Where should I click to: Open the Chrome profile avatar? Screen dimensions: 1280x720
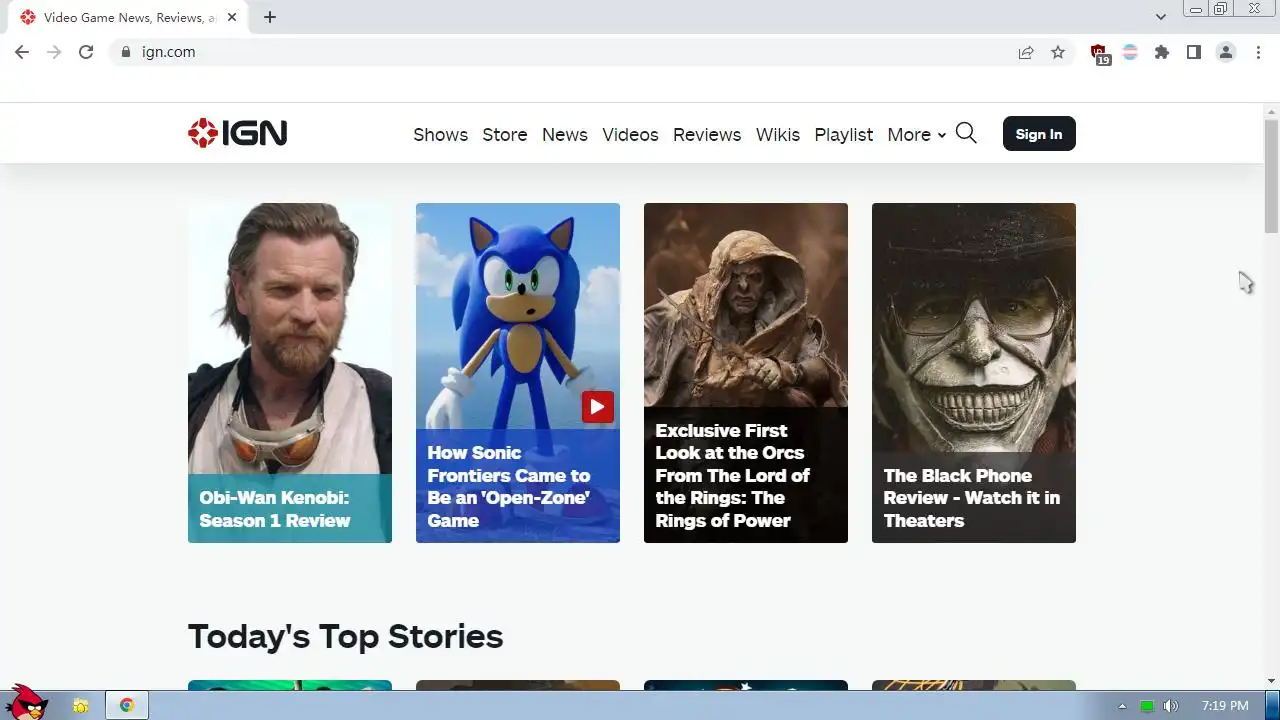pyautogui.click(x=1226, y=52)
